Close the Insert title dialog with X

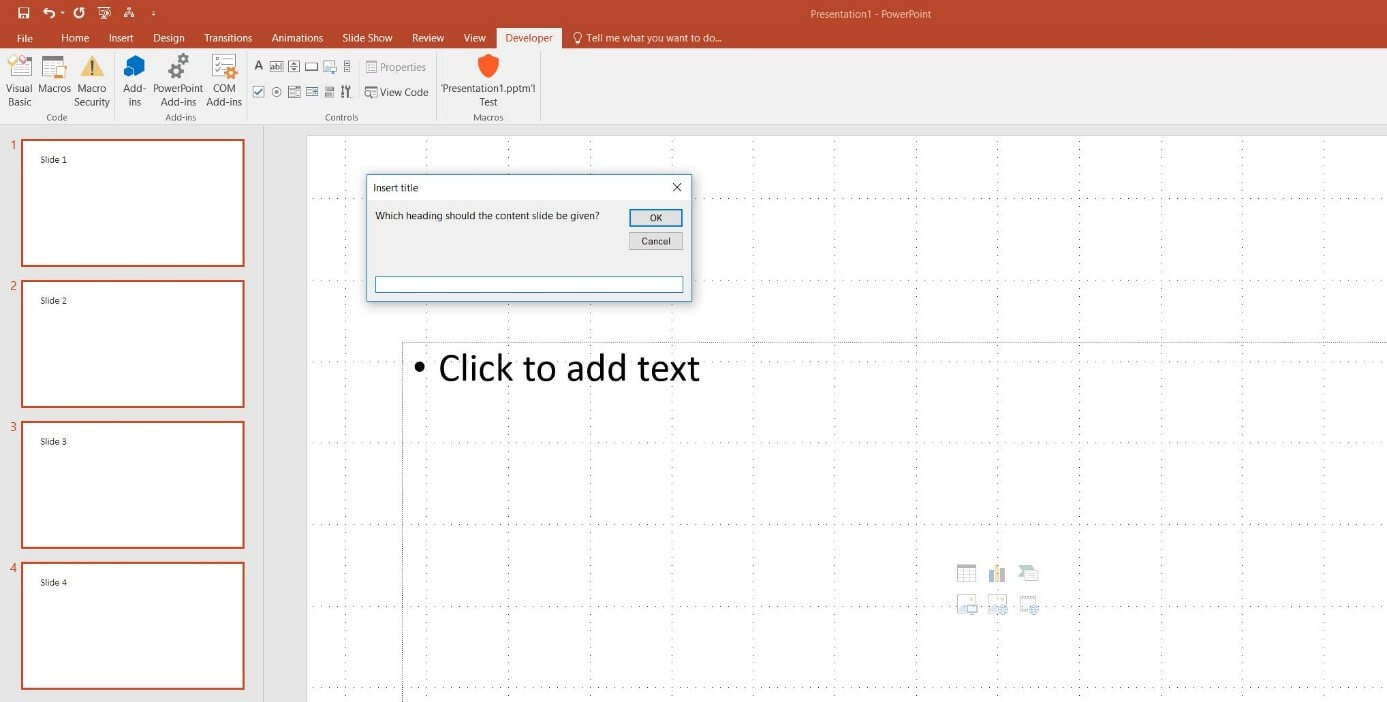point(677,187)
